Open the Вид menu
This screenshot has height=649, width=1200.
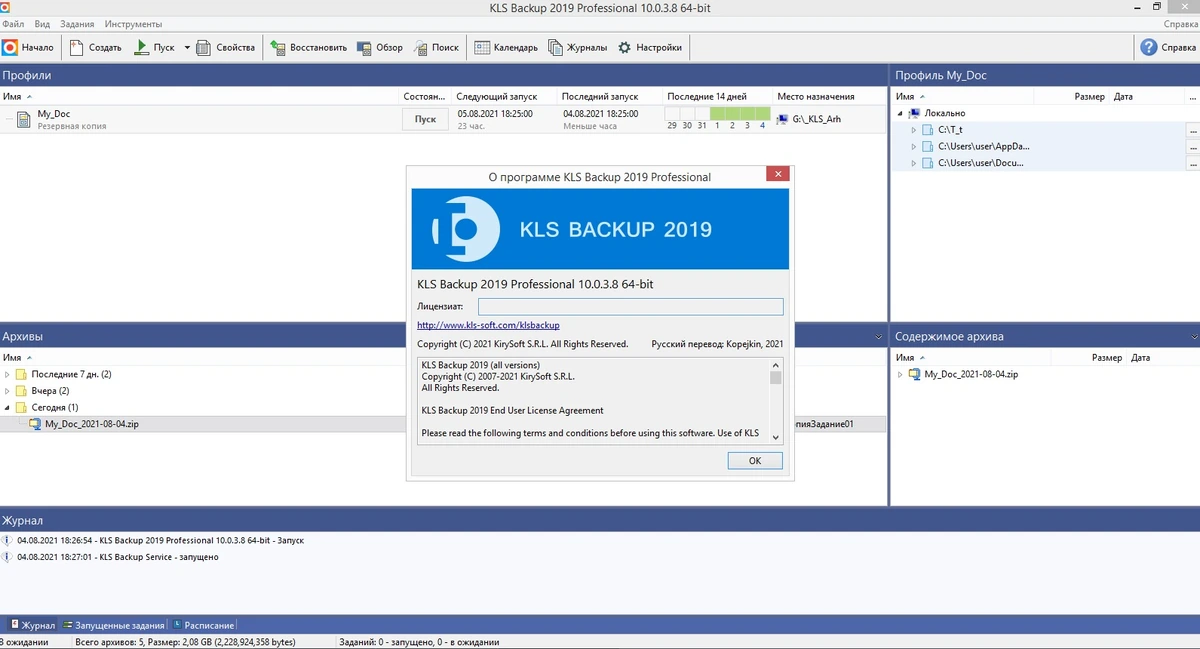(x=42, y=23)
